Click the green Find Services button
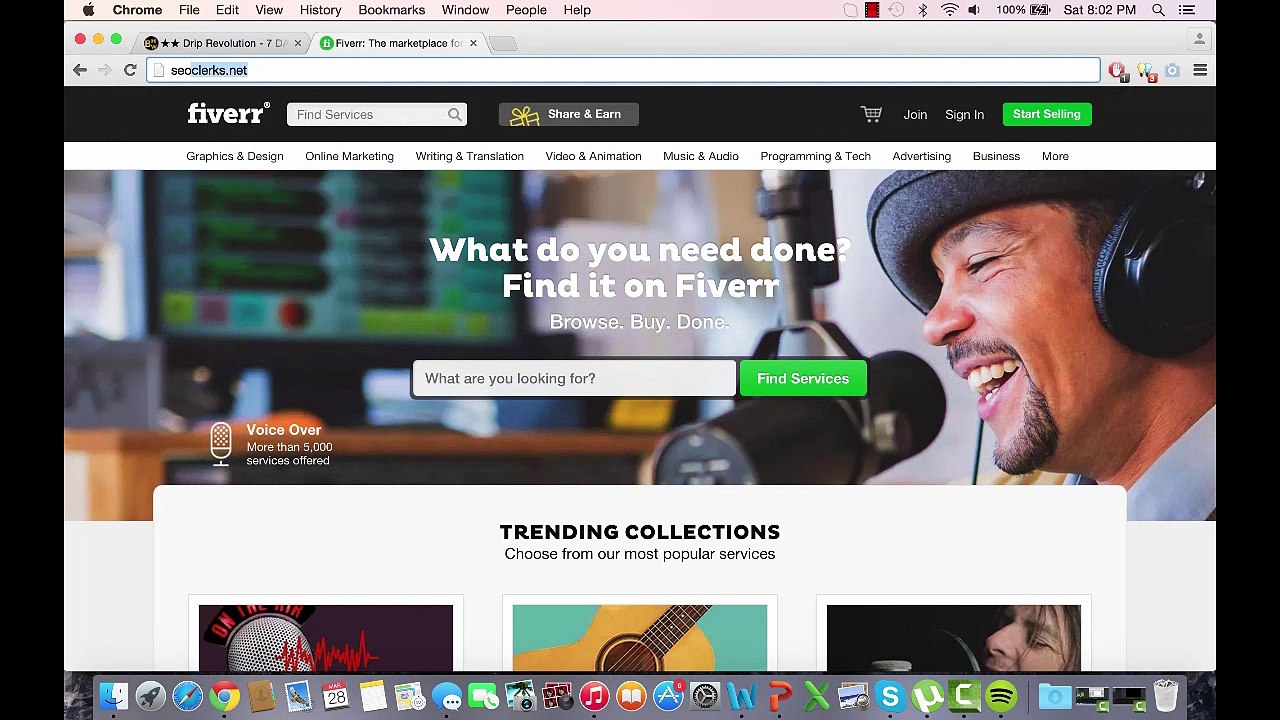Screen dimensions: 1280x720 [803, 379]
